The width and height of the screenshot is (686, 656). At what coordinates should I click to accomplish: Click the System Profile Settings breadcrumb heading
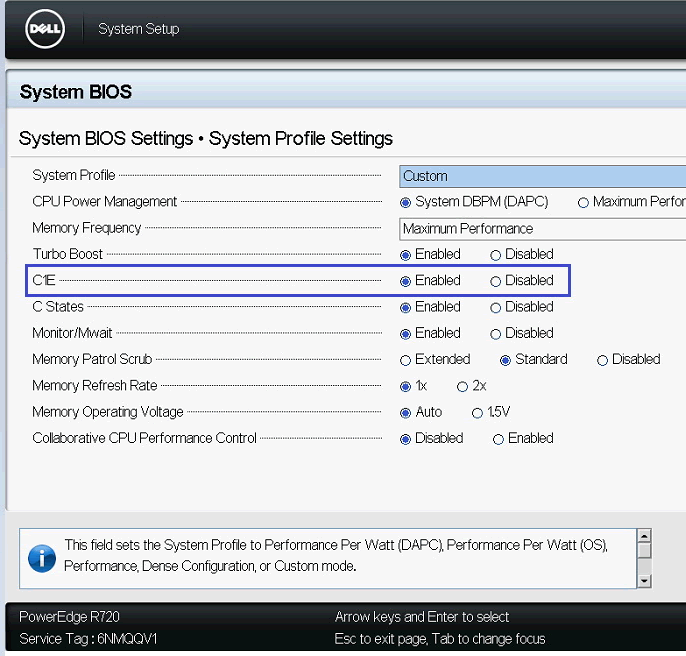[x=301, y=138]
